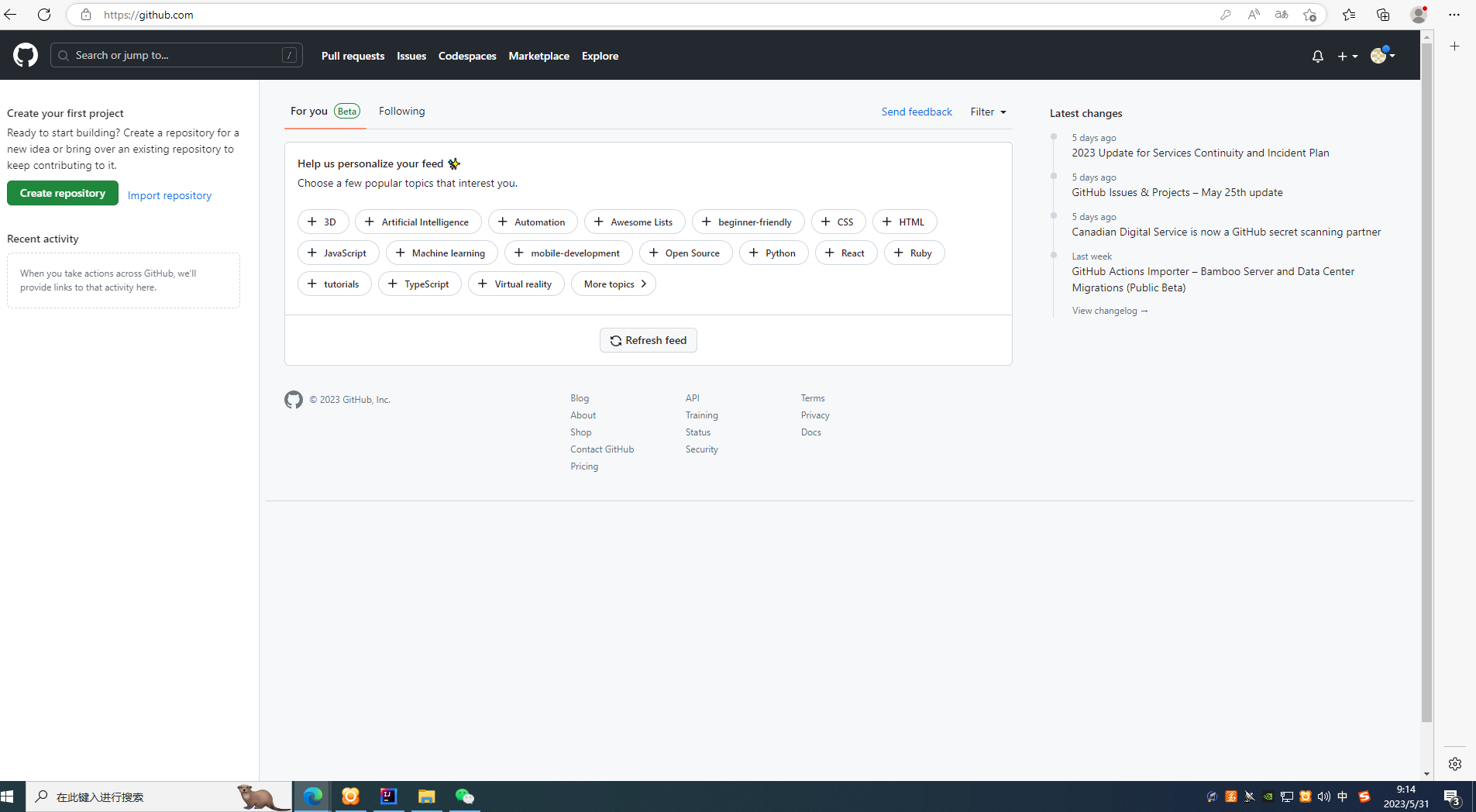
Task: Add this page to favorites
Action: point(1309,15)
